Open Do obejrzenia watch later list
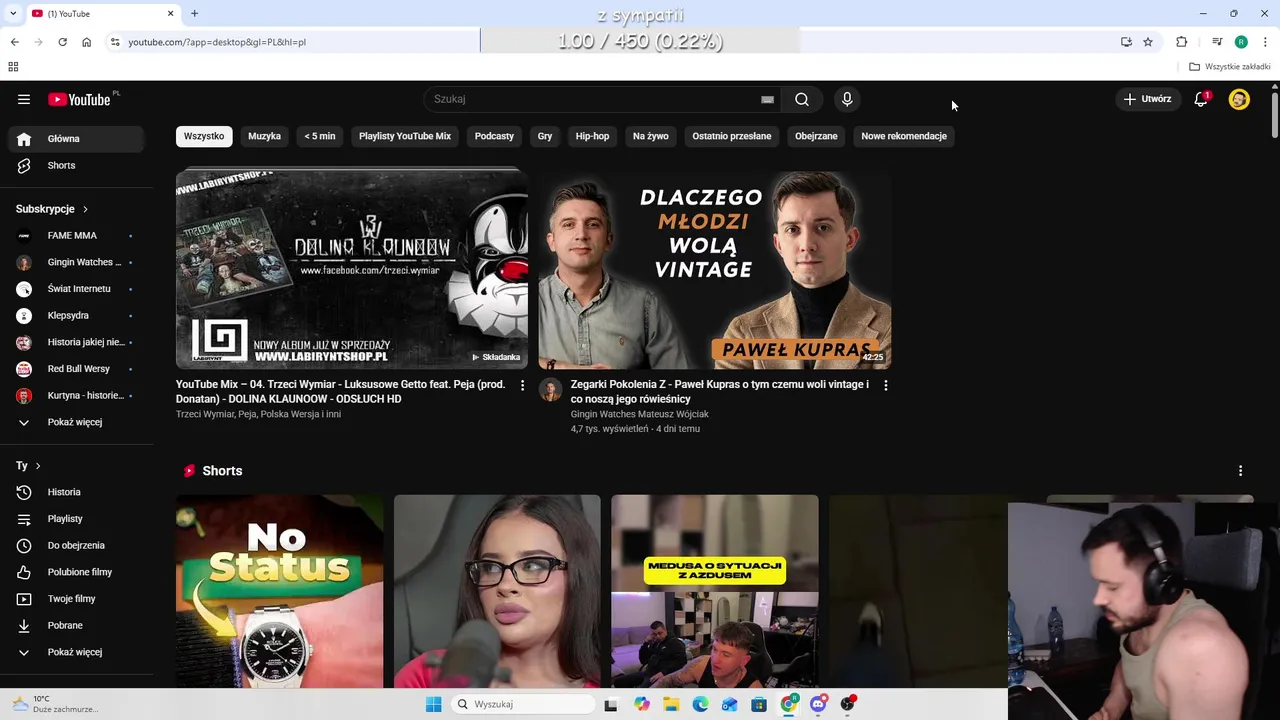Screen dimensions: 1280x720 76,545
